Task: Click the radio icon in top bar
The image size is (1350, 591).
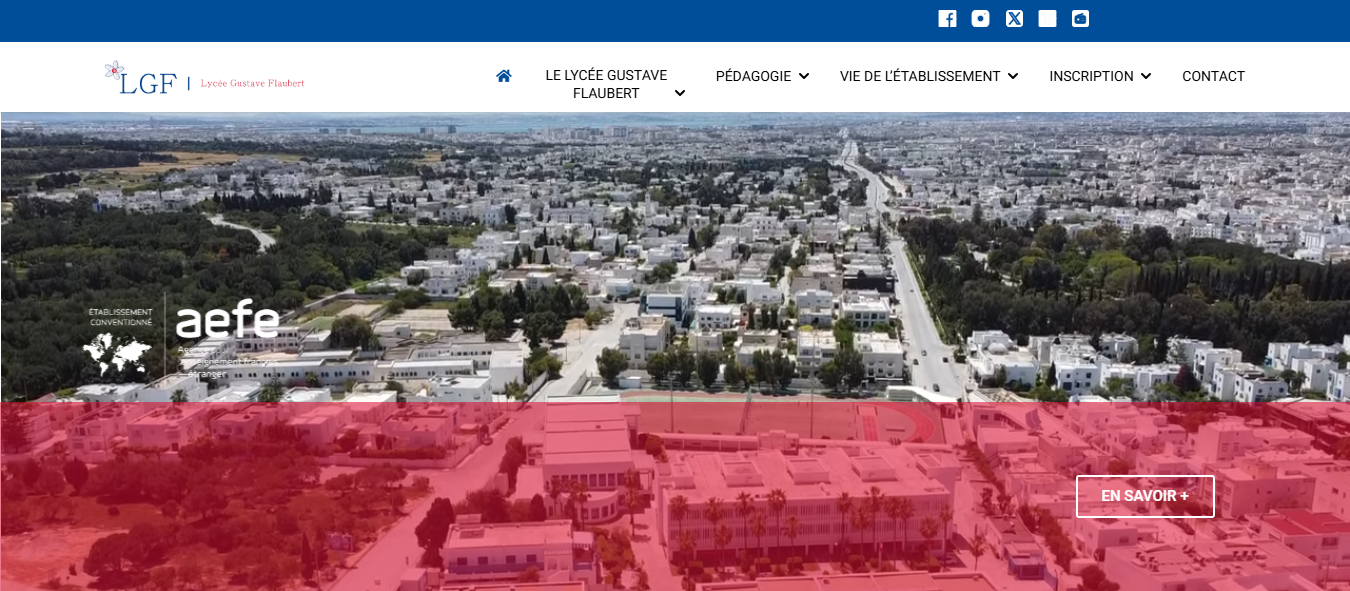Action: tap(1080, 19)
